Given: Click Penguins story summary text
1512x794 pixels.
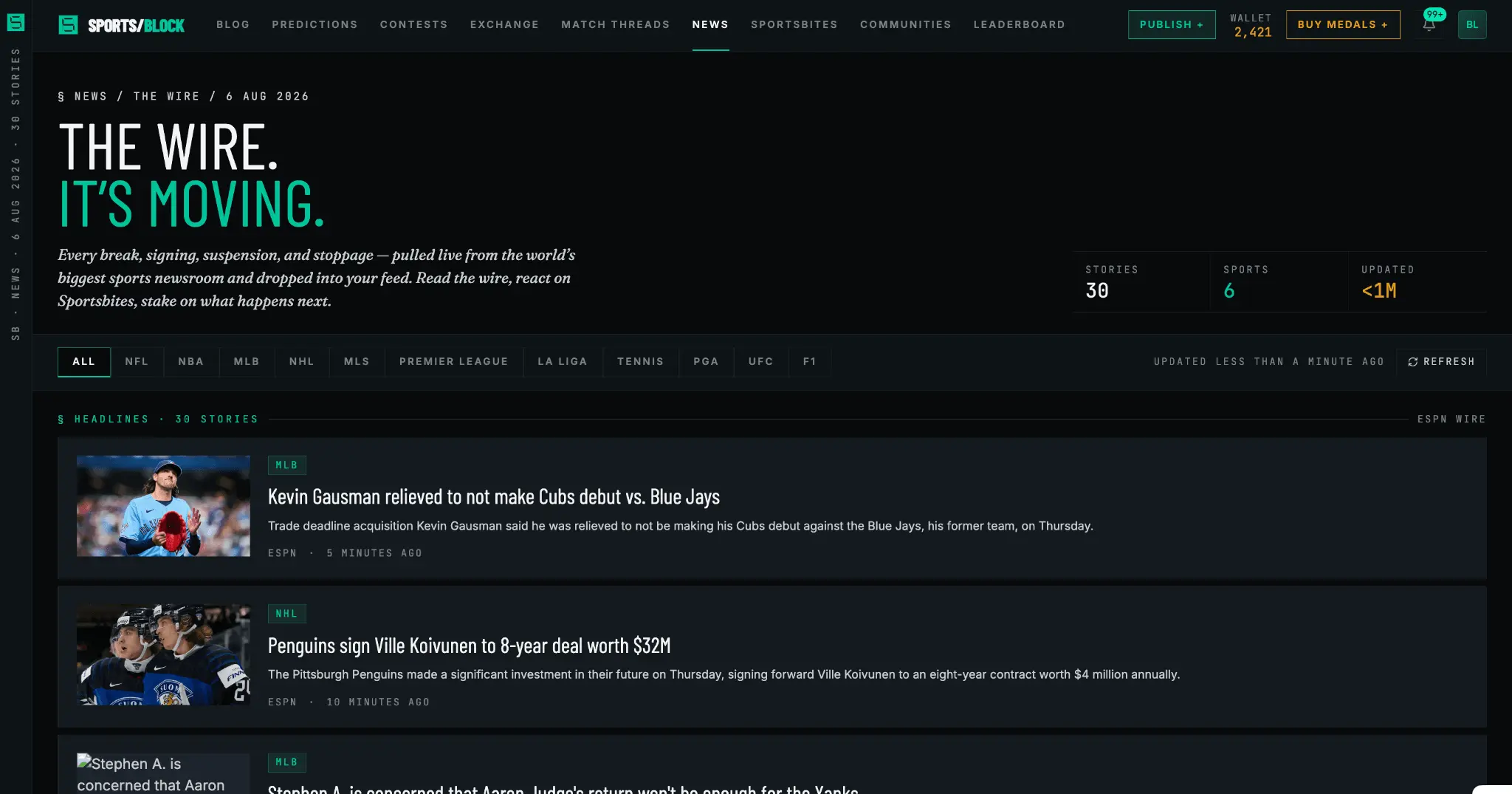Looking at the screenshot, I should pyautogui.click(x=724, y=674).
